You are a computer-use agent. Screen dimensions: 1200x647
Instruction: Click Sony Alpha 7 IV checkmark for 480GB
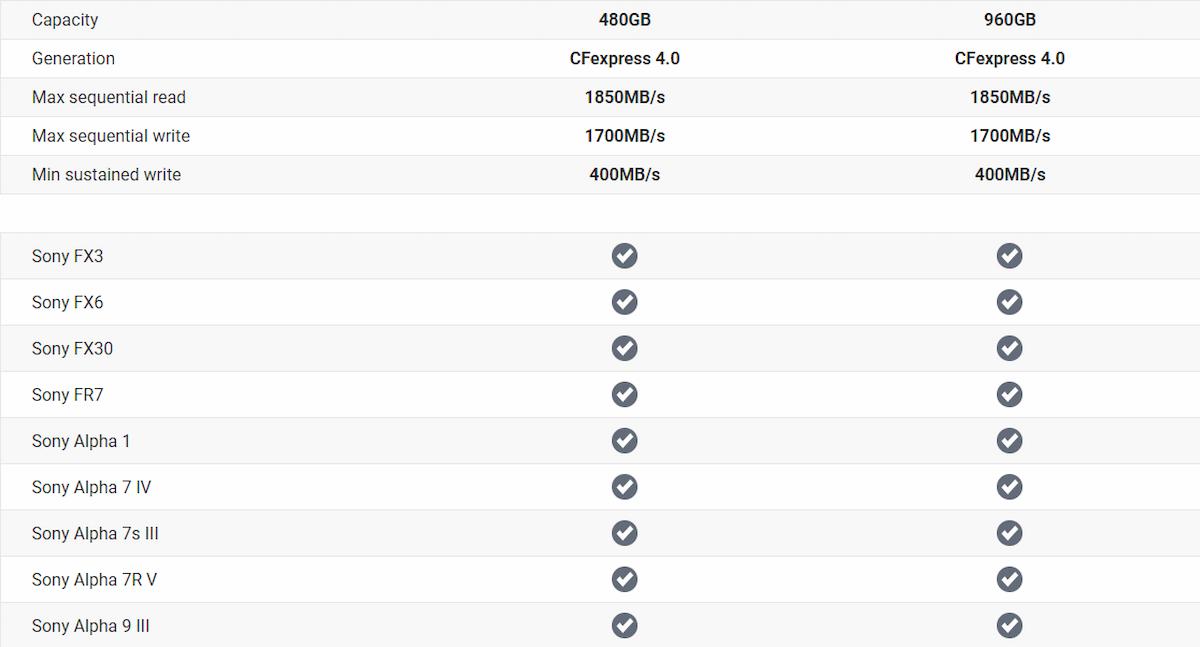(x=624, y=487)
